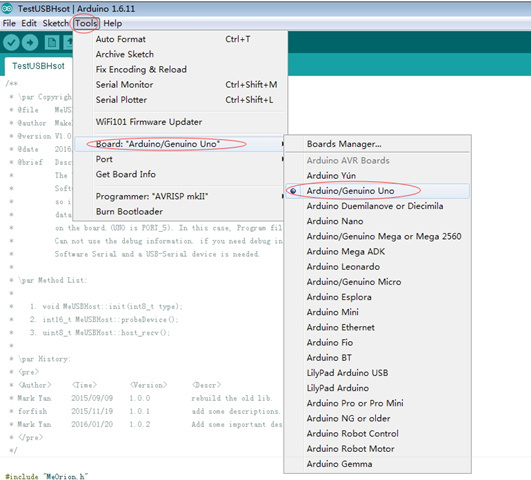Select Fix Encoding & Reload

point(179,69)
